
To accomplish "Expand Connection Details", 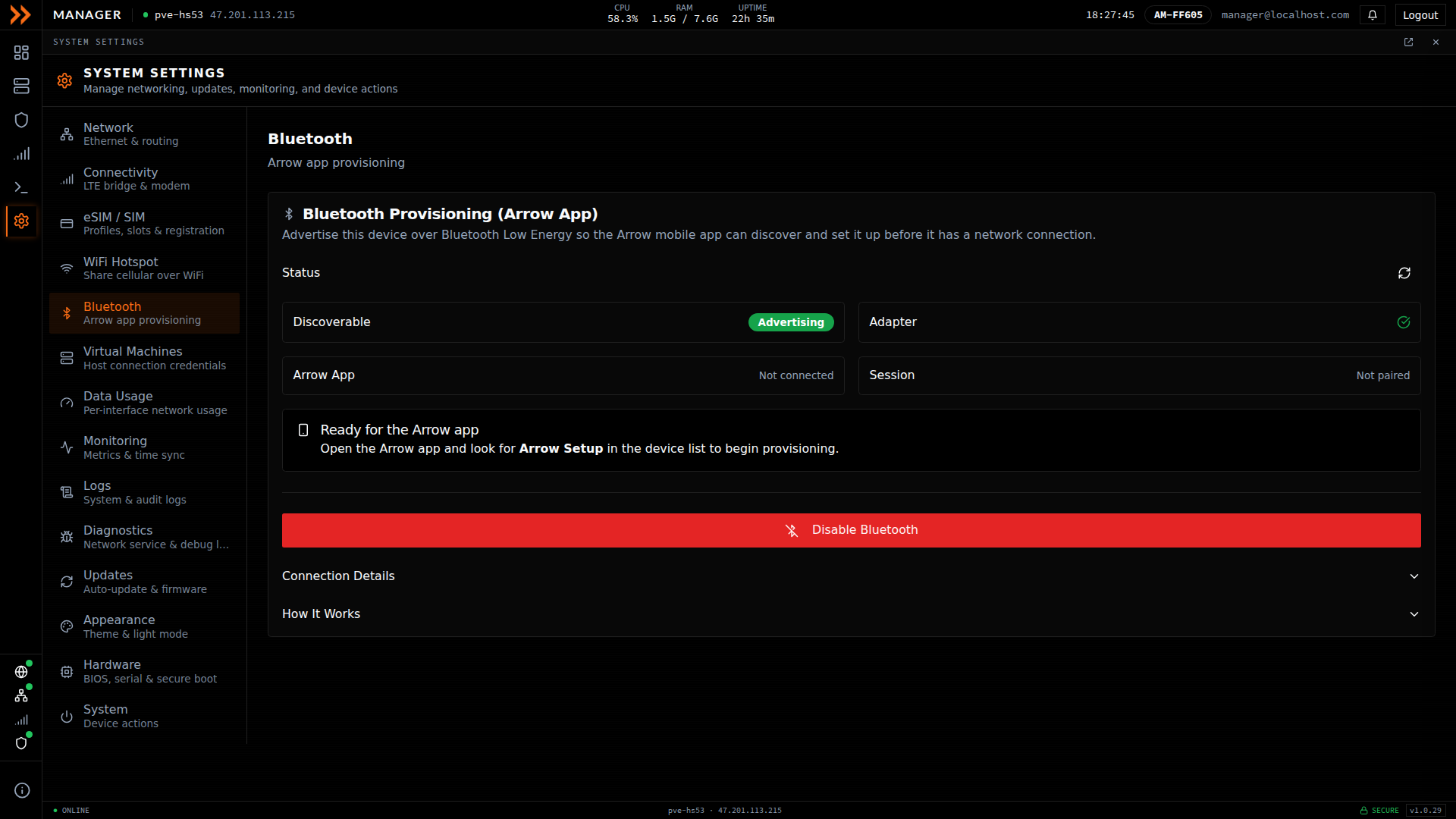I will pos(851,576).
